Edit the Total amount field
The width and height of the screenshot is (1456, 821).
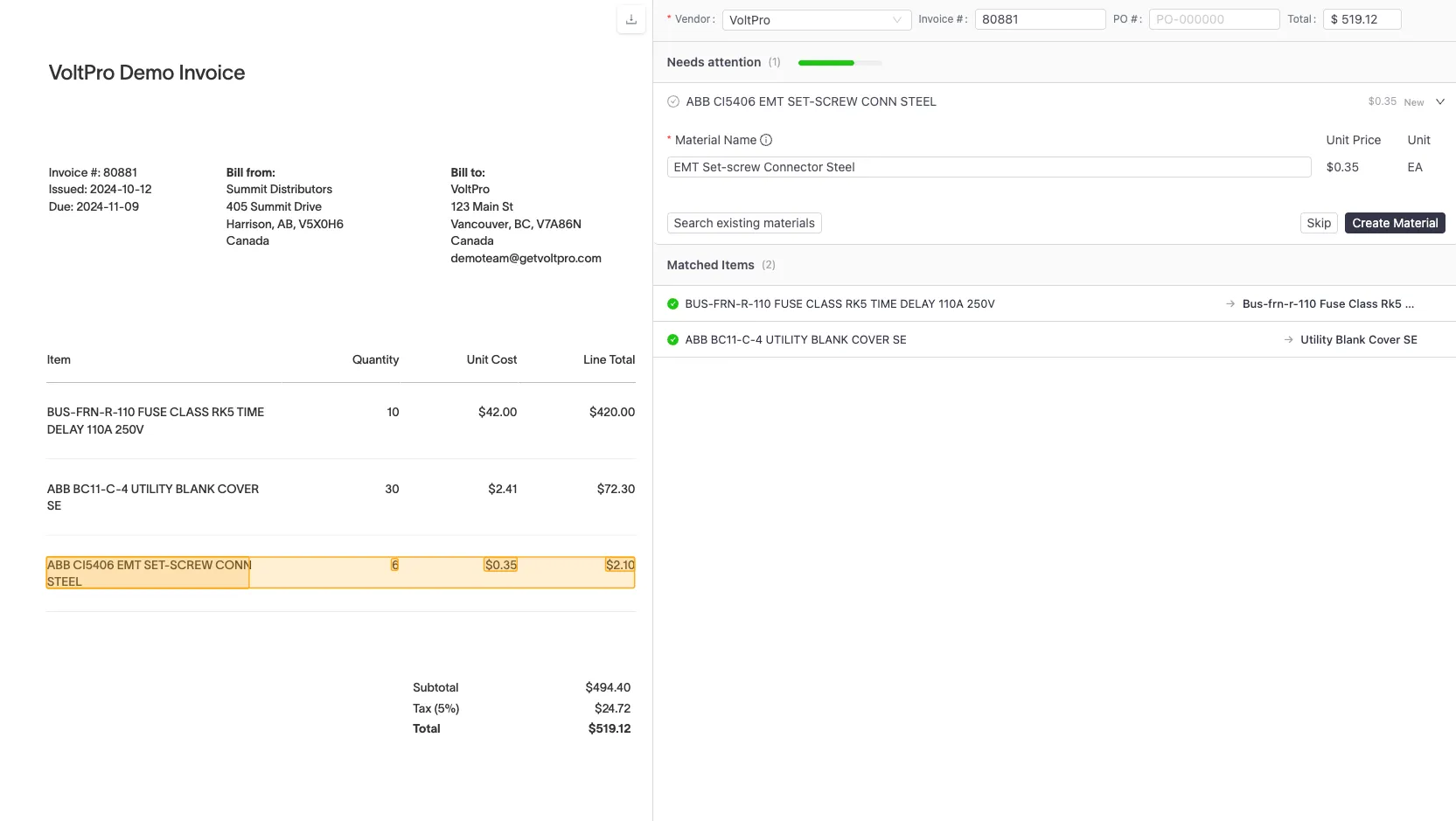(1362, 18)
